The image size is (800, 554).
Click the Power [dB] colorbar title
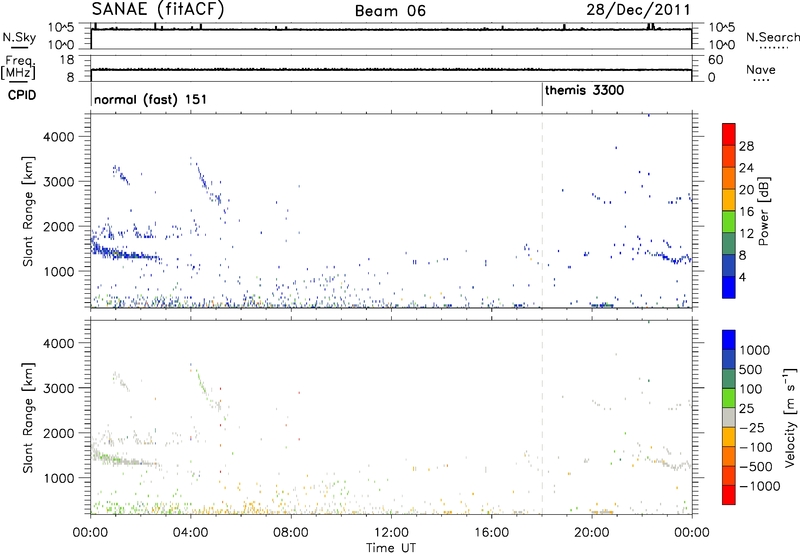coord(763,211)
